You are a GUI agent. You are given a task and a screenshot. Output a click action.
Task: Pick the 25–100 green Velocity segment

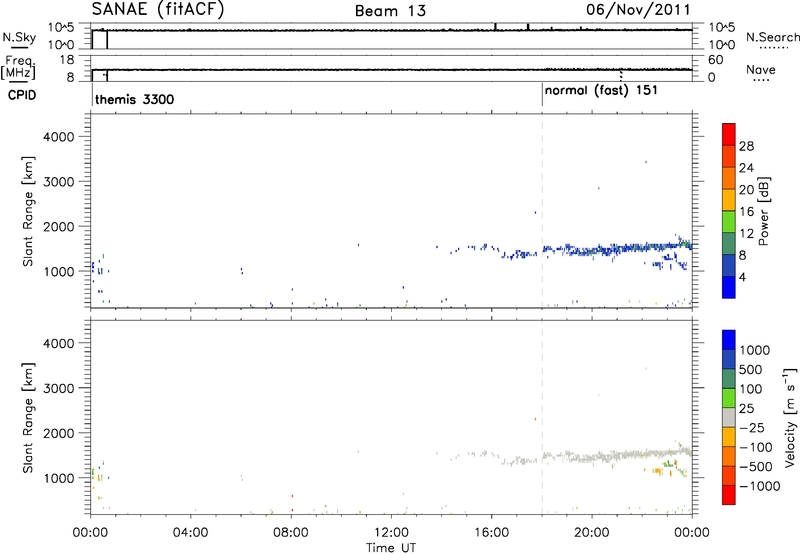pos(729,398)
